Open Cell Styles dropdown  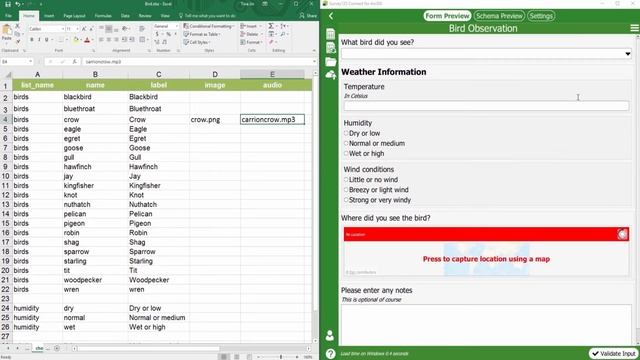pyautogui.click(x=197, y=42)
